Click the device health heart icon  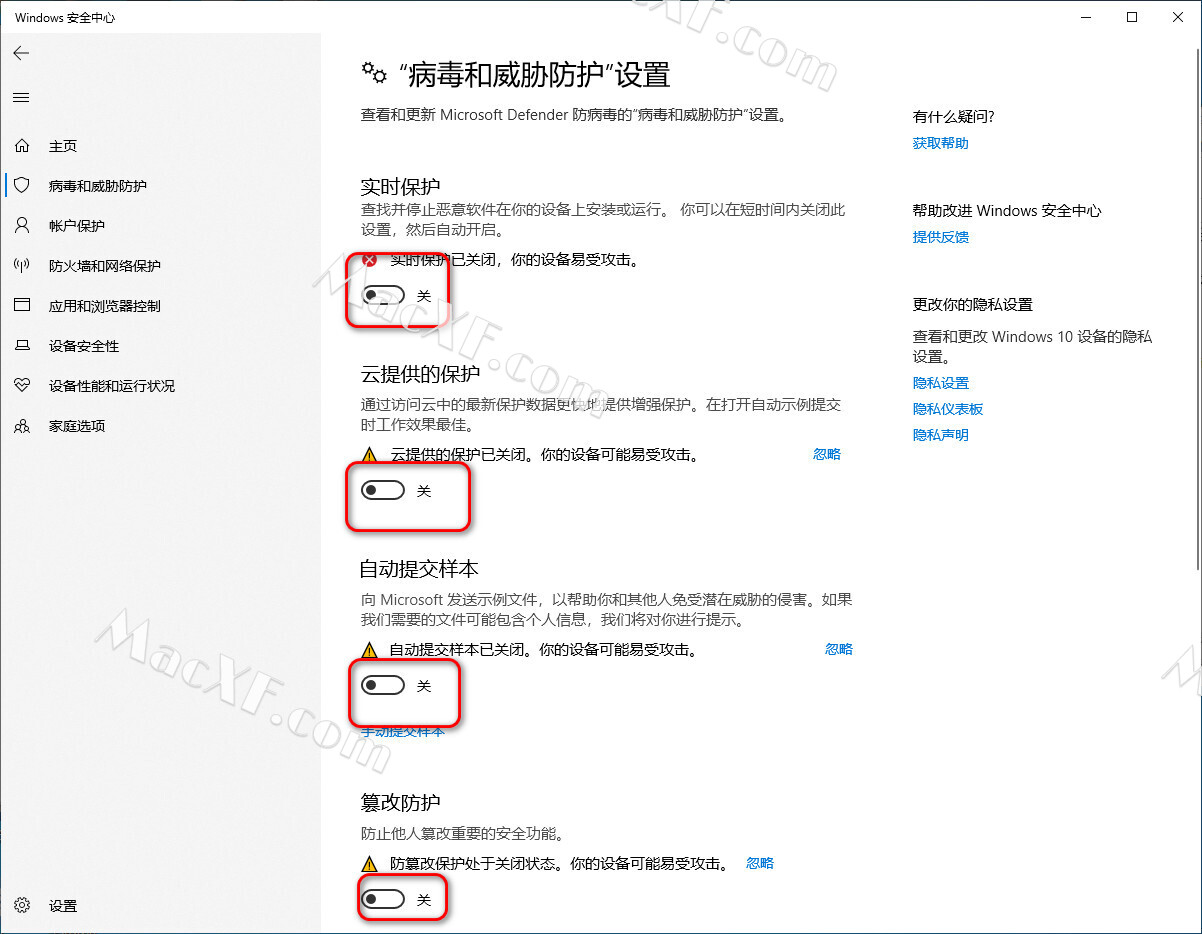point(22,386)
